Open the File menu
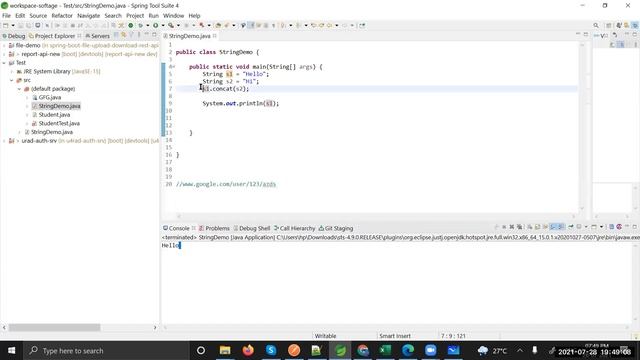Viewport: 640px width, 360px height. point(6,16)
